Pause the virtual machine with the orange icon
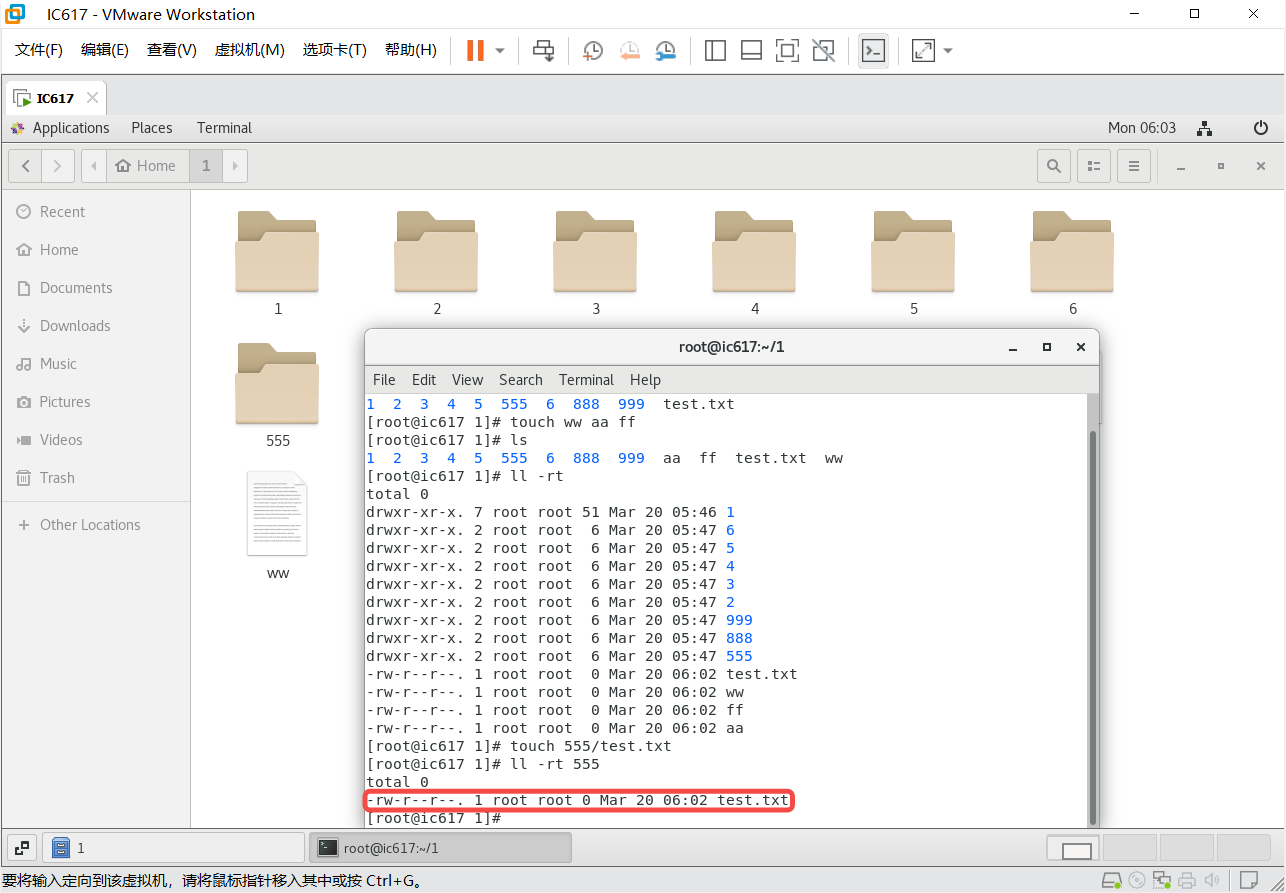This screenshot has height=893, width=1286. (x=475, y=50)
